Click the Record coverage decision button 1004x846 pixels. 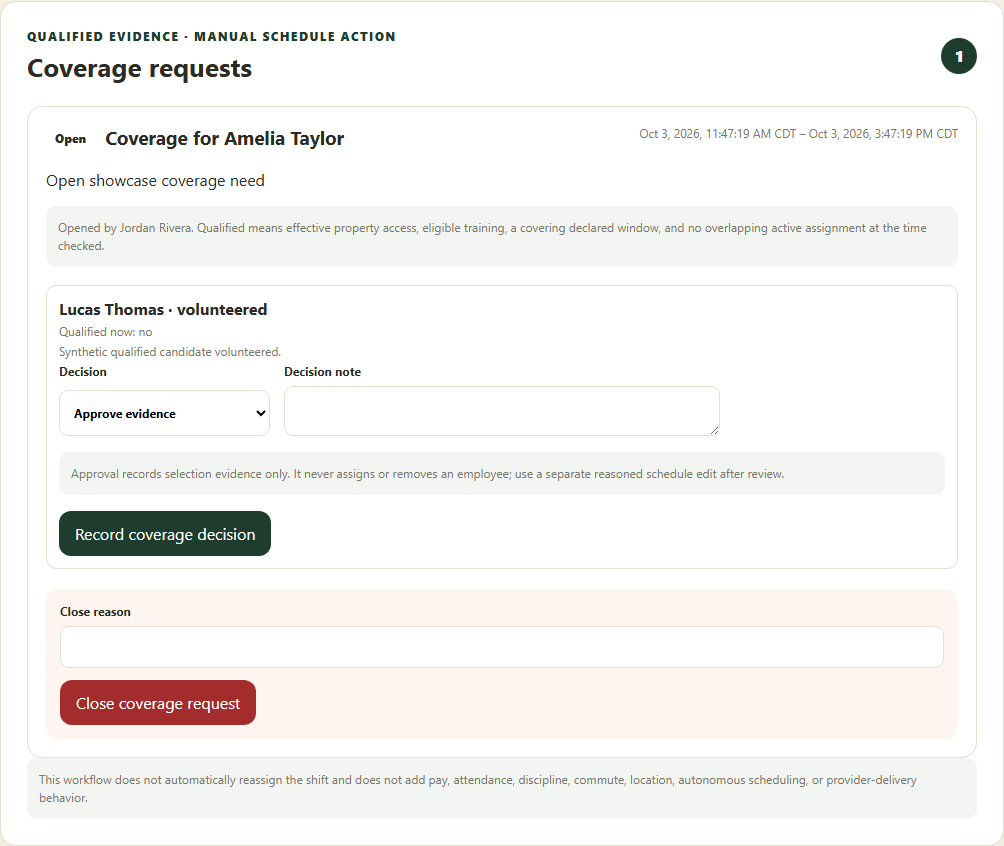165,533
